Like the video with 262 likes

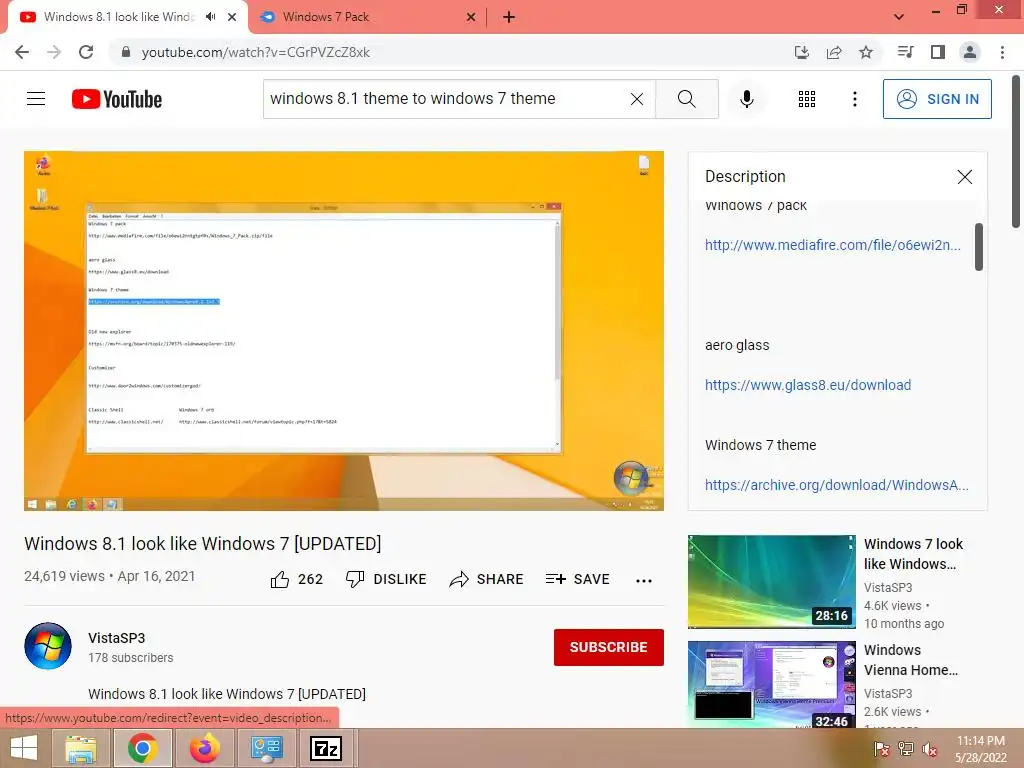(296, 579)
